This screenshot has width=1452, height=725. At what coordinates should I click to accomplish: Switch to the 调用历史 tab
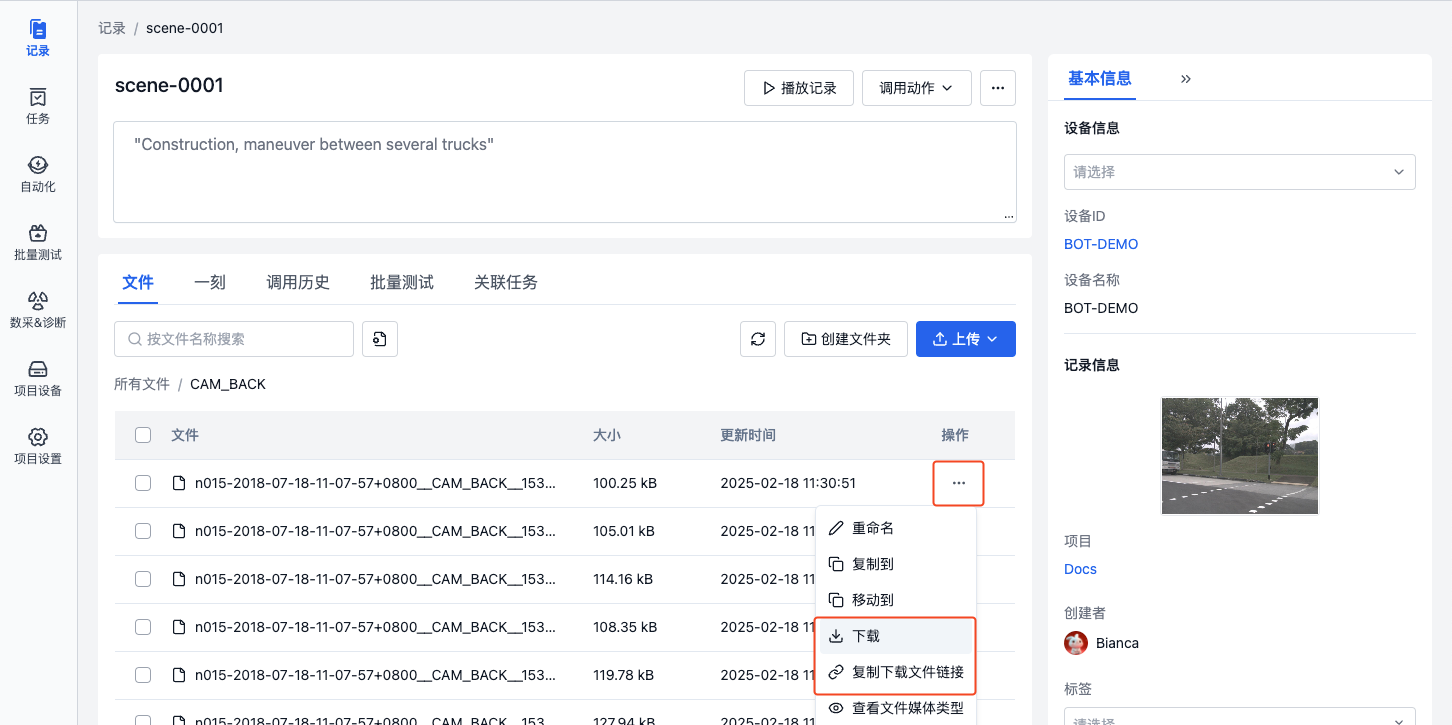click(298, 282)
